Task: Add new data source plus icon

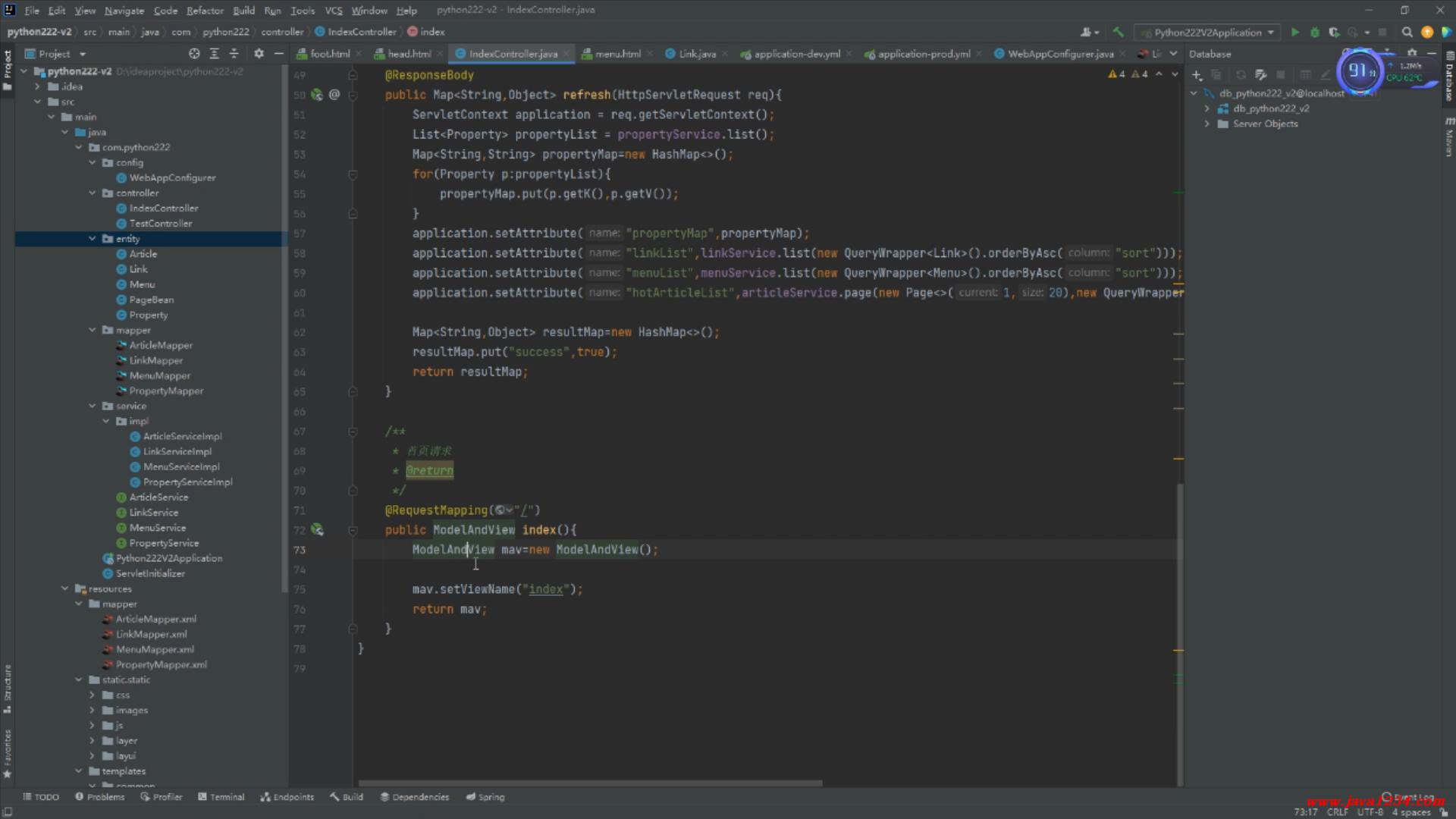Action: (x=1197, y=75)
